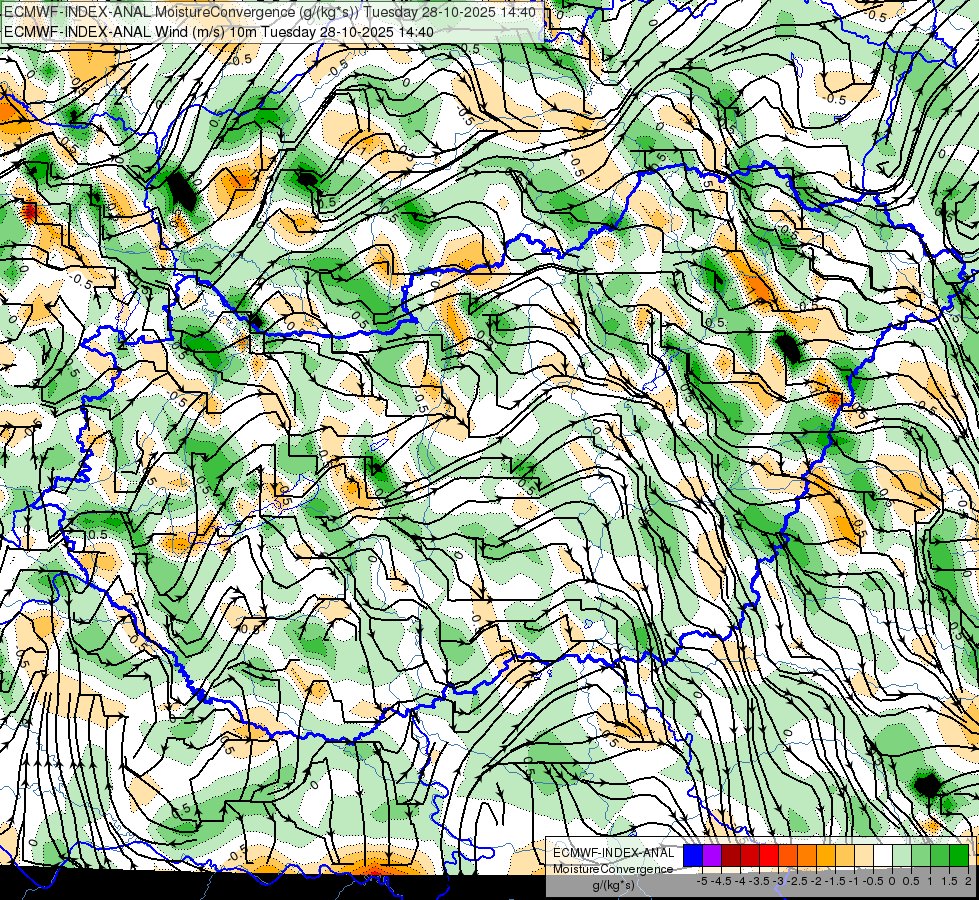Screen dimensions: 979x900
Task: Click the ECMWF-INDEX-ANAL label in the legend
Action: [x=613, y=853]
